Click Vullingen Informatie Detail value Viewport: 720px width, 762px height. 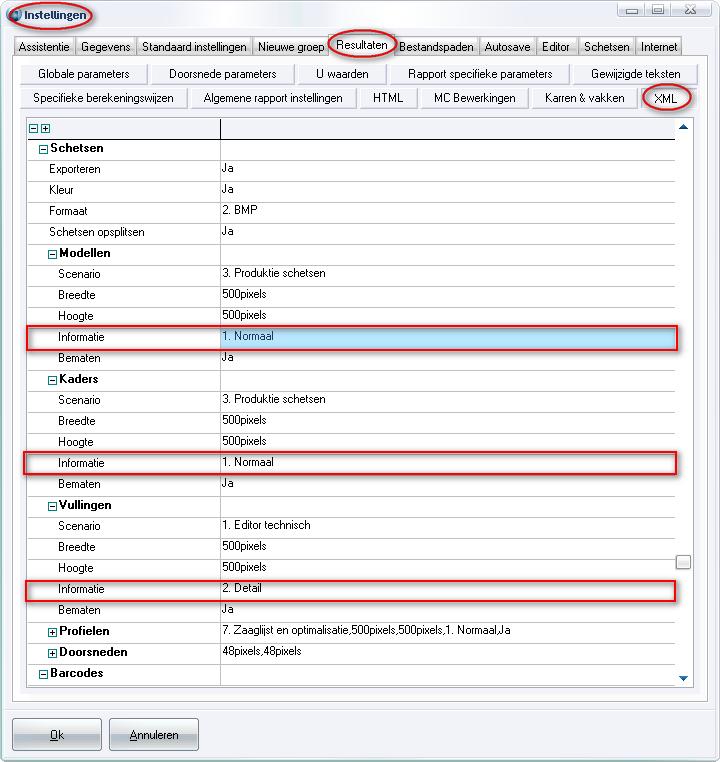(x=447, y=589)
